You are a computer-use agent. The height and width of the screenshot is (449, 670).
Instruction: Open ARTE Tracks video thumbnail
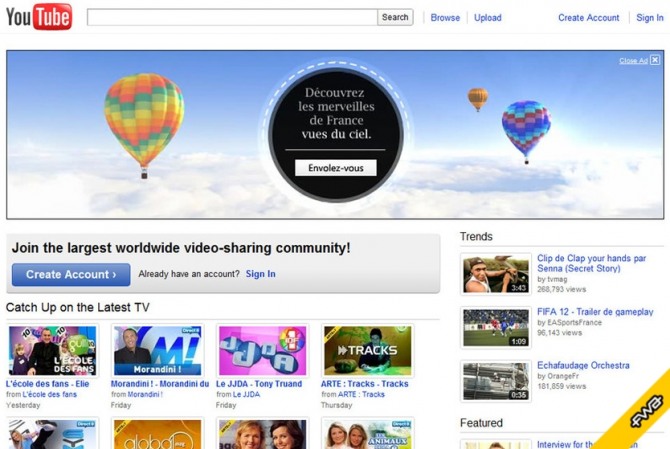click(x=367, y=350)
